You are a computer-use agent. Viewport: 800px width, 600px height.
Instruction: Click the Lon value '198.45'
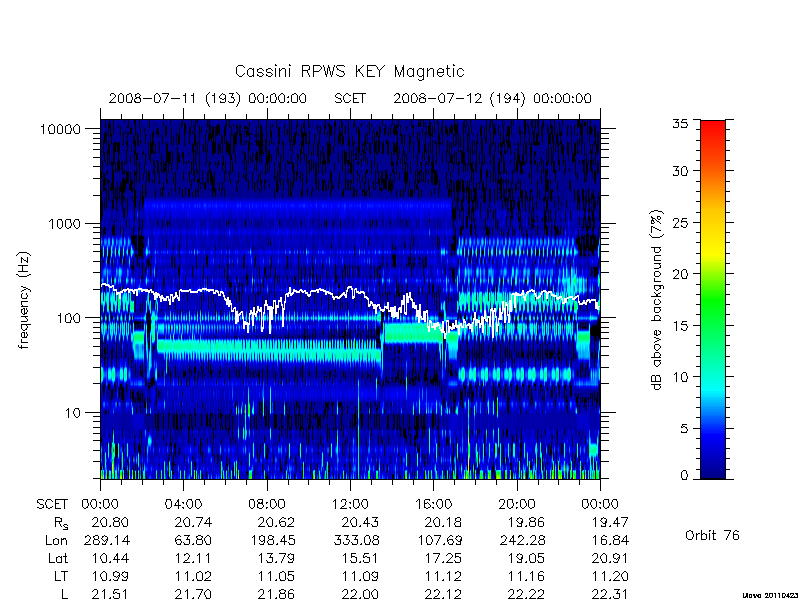point(272,540)
